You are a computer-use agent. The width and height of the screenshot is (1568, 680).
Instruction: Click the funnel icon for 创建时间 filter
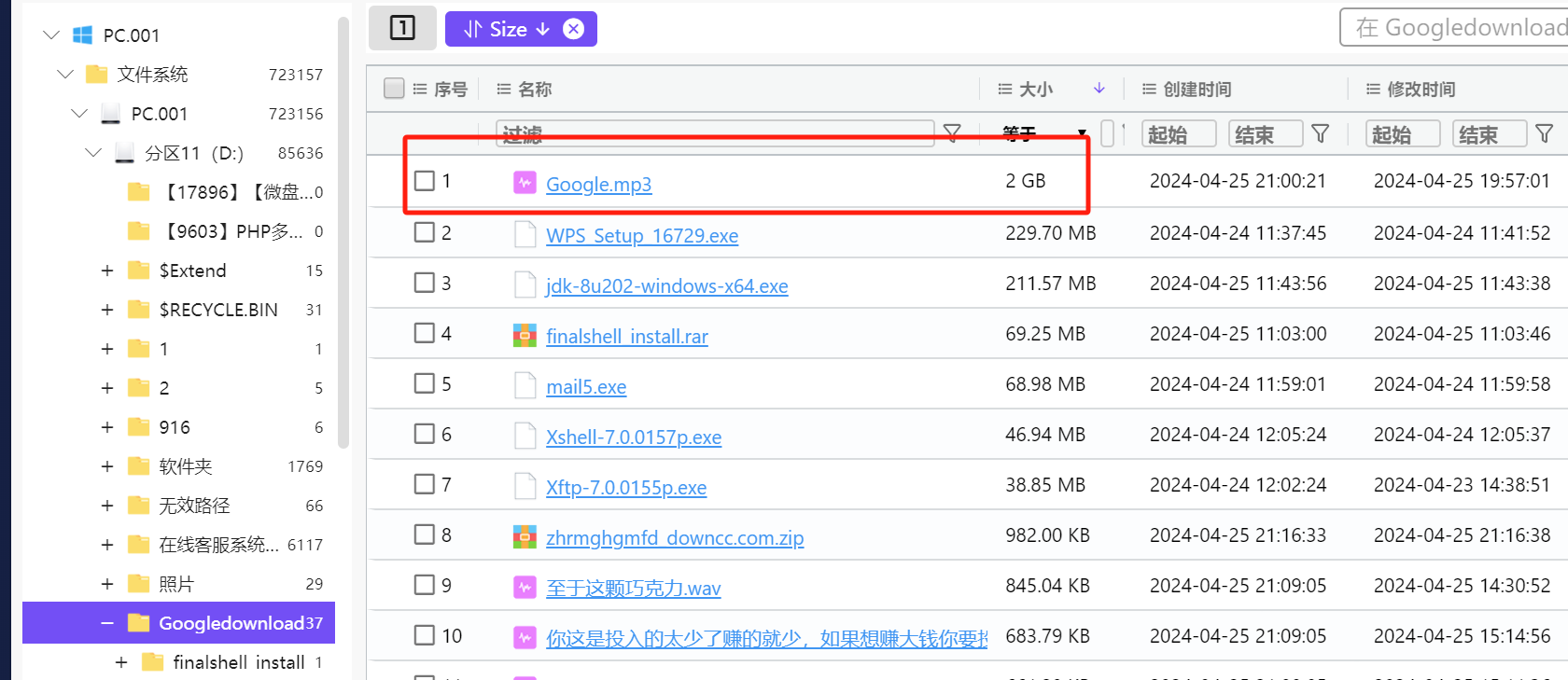point(1320,134)
